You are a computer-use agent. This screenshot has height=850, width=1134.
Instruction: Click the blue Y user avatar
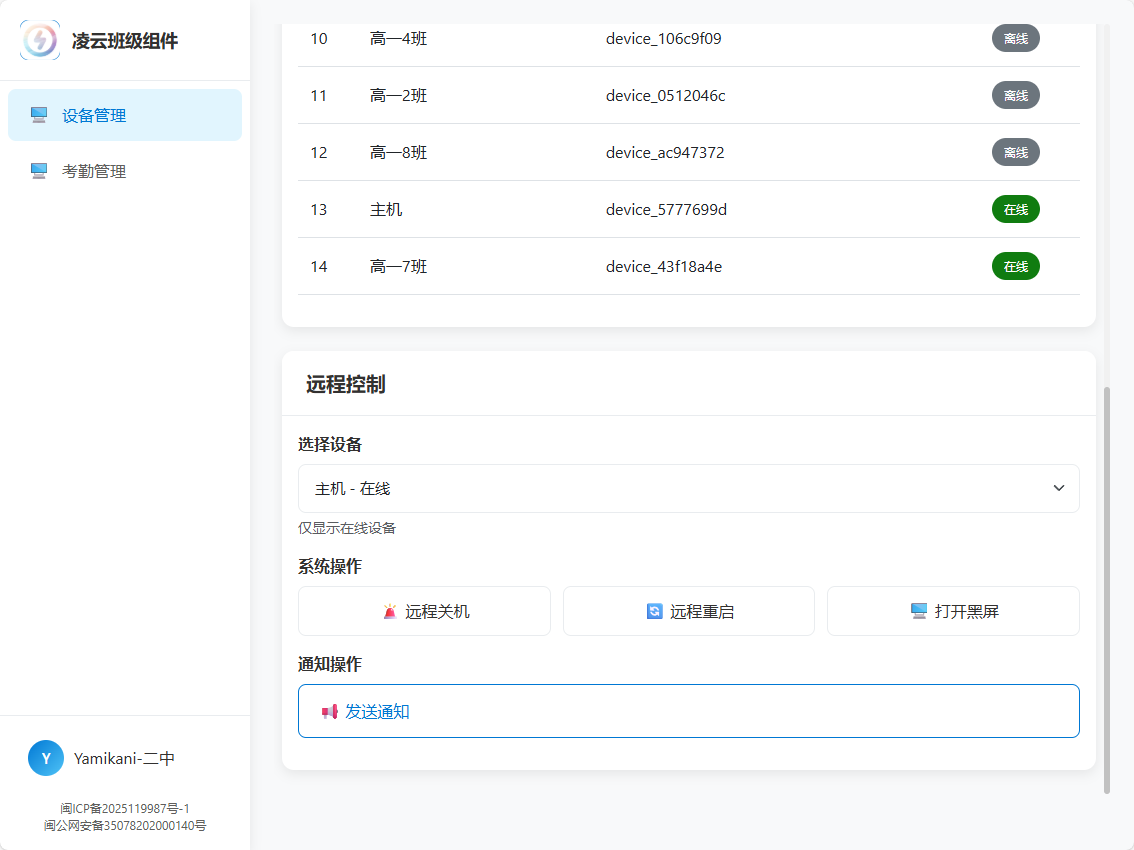click(46, 759)
